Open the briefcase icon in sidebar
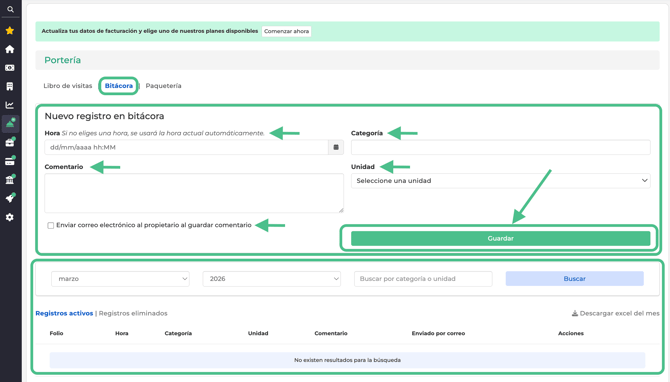Screen dimensions: 670x382 pyautogui.click(x=10, y=142)
